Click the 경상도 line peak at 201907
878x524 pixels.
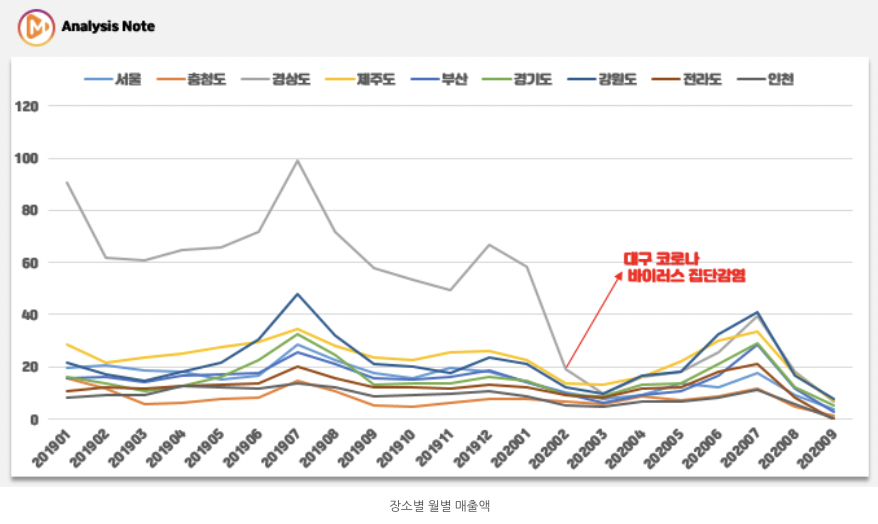pos(297,161)
